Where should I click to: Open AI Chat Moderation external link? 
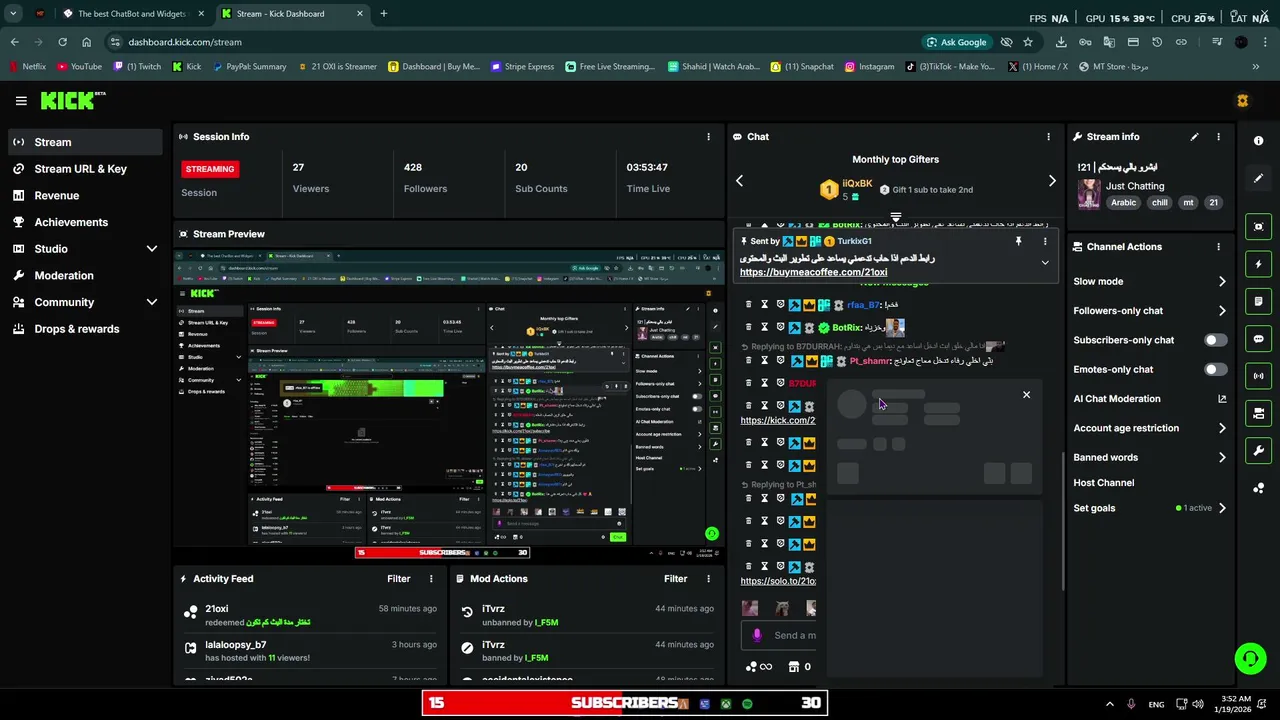tap(1221, 399)
